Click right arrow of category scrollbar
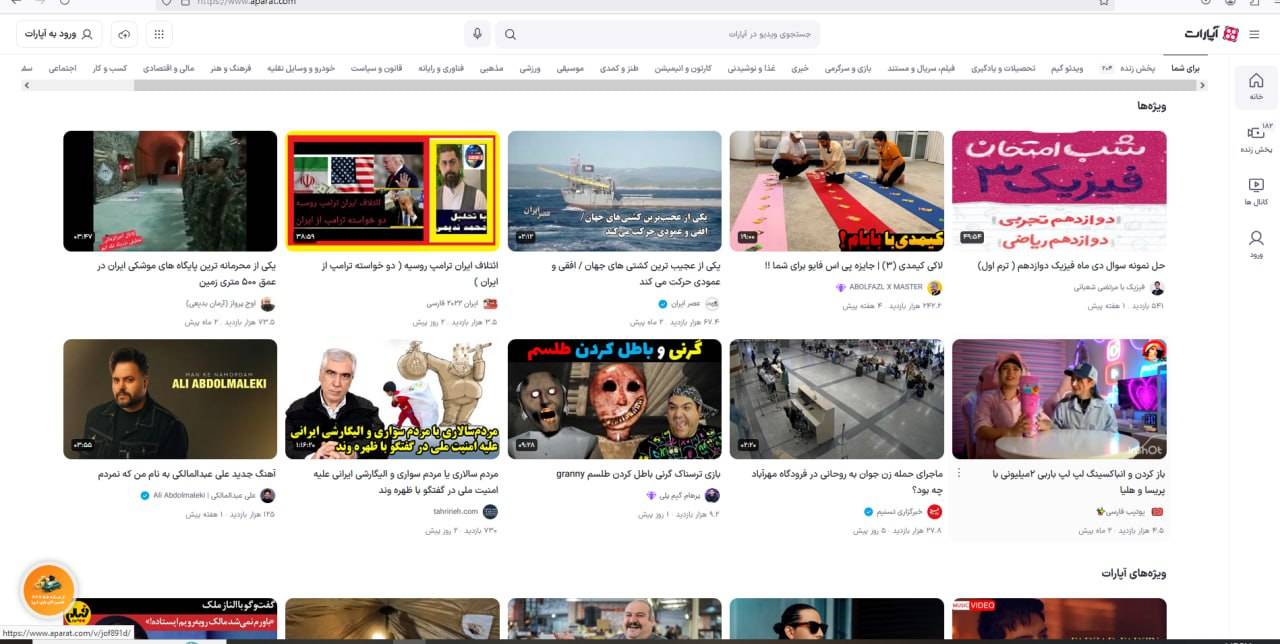 [1202, 86]
